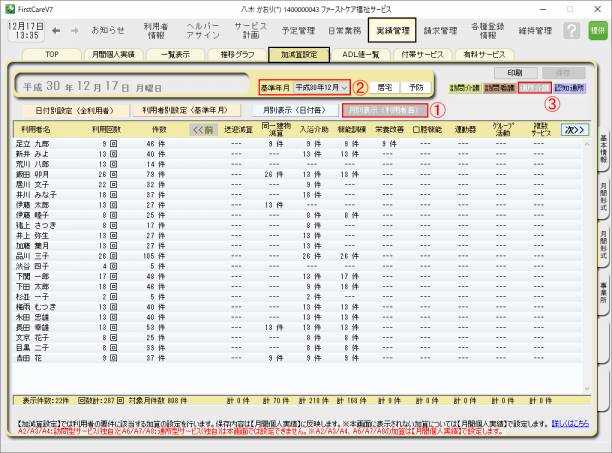The height and width of the screenshot is (453, 612).
Task: Switch to the 月間個人実績 tab
Action: click(x=111, y=55)
